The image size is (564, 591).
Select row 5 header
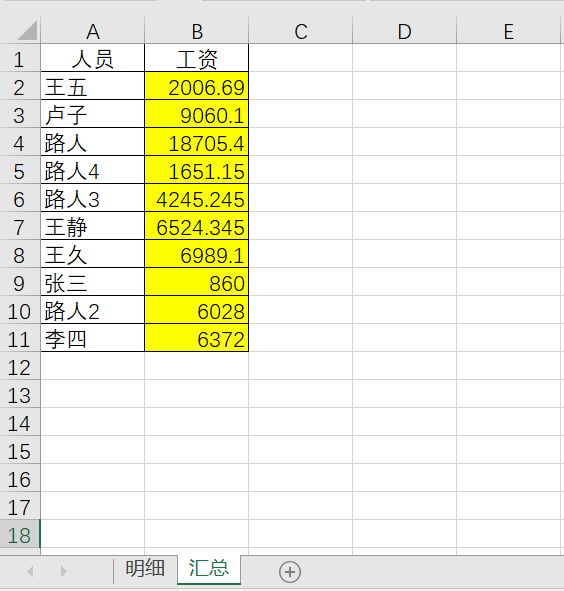20,171
